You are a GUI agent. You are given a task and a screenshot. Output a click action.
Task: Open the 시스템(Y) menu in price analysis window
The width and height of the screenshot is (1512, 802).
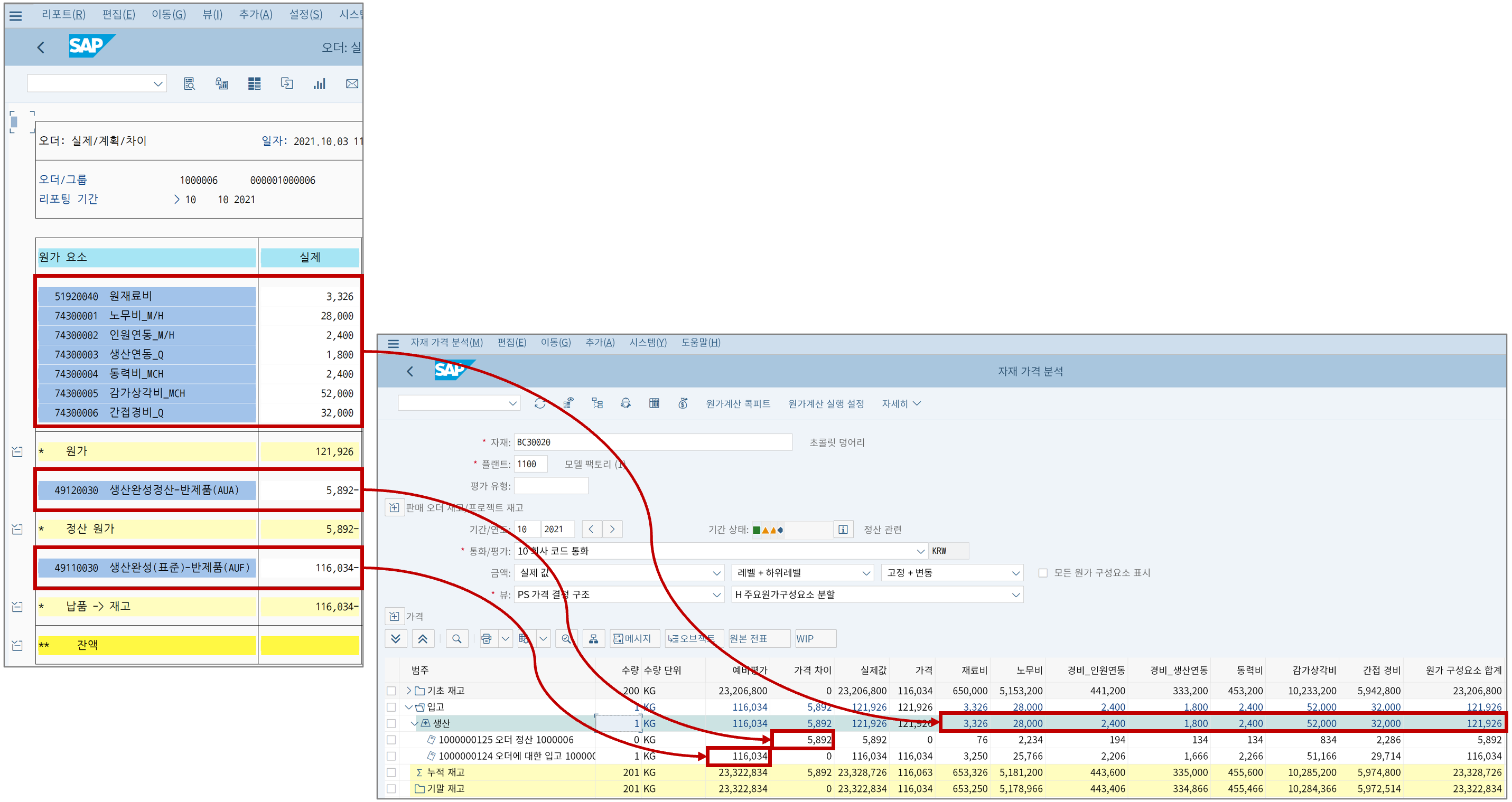(x=648, y=342)
